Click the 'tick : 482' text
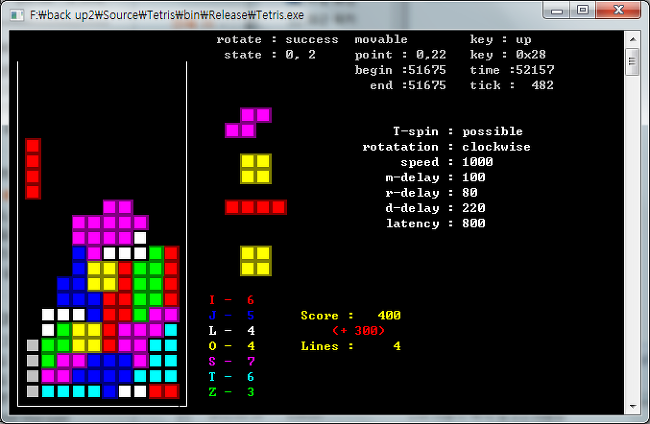The image size is (650, 424). [x=512, y=85]
